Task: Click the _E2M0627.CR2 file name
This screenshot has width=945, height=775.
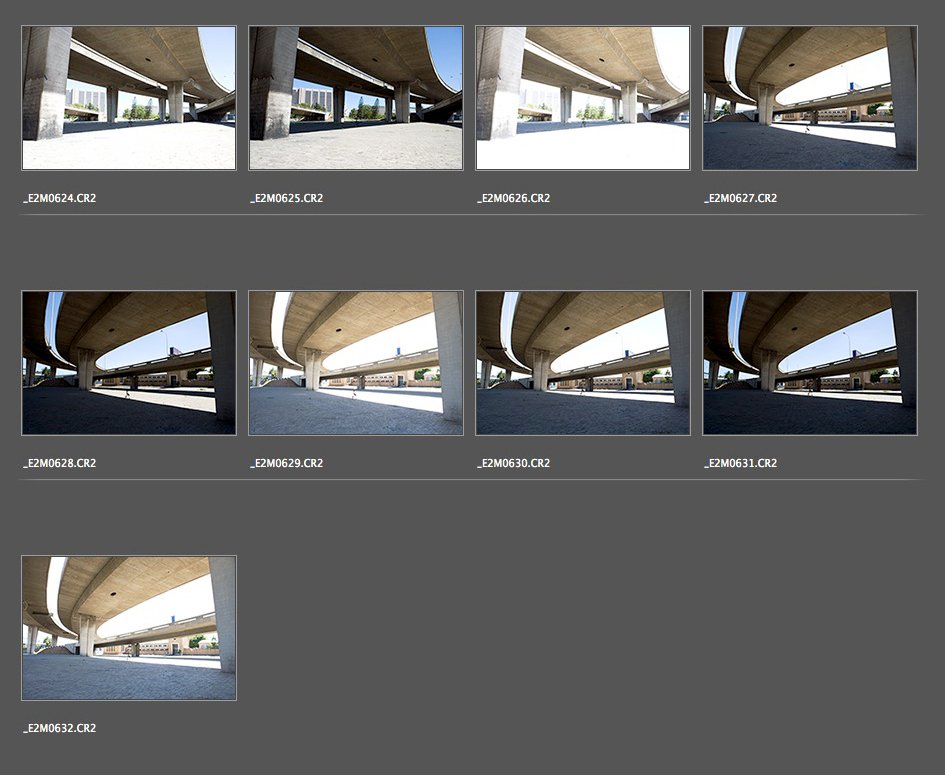Action: pyautogui.click(x=741, y=198)
